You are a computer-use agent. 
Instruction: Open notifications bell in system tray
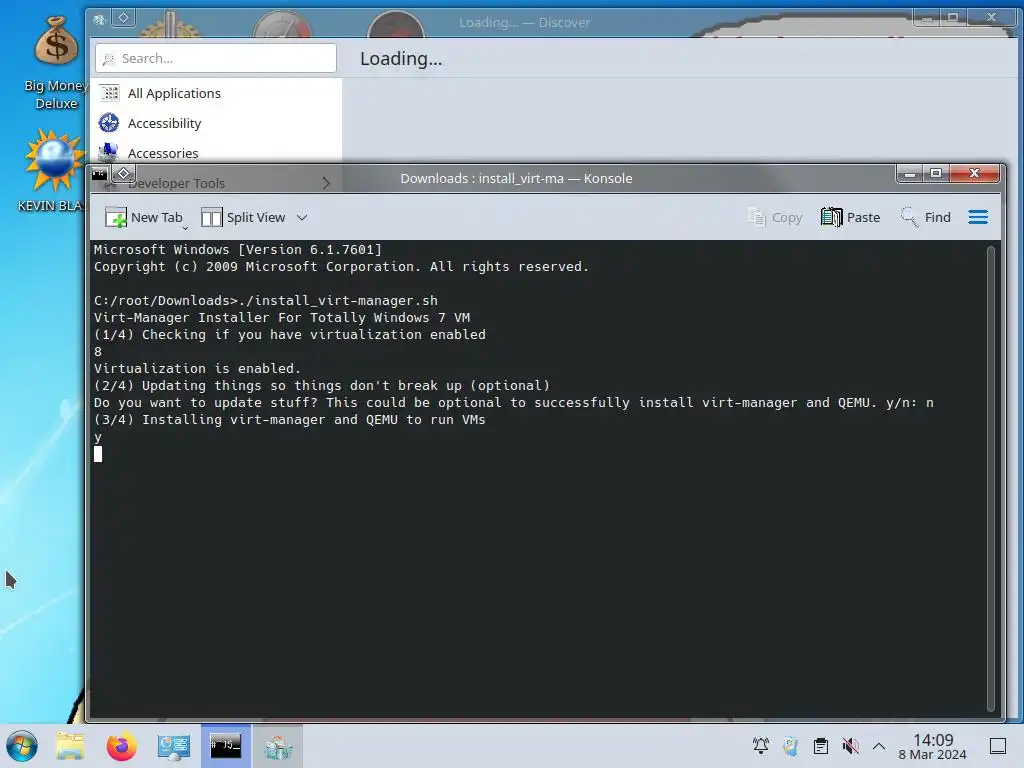pos(761,745)
